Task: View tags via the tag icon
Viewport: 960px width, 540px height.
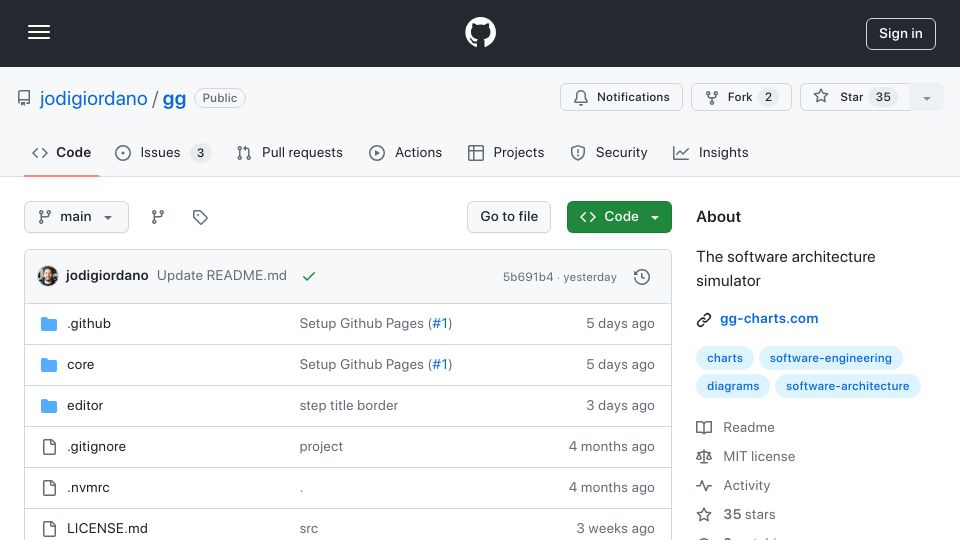Action: (x=200, y=217)
